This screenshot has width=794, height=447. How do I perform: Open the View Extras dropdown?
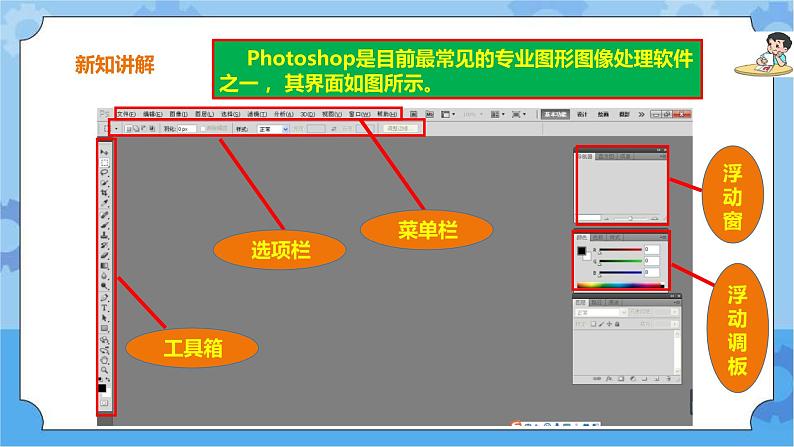click(x=448, y=114)
